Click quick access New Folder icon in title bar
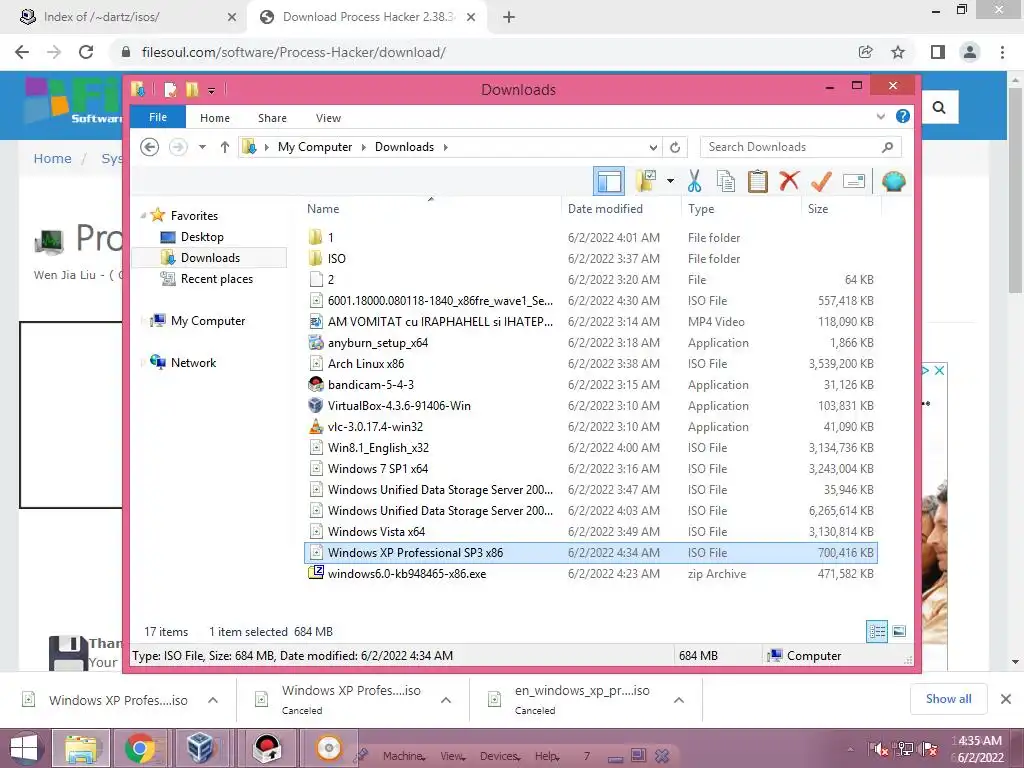The image size is (1024, 768). [x=191, y=89]
